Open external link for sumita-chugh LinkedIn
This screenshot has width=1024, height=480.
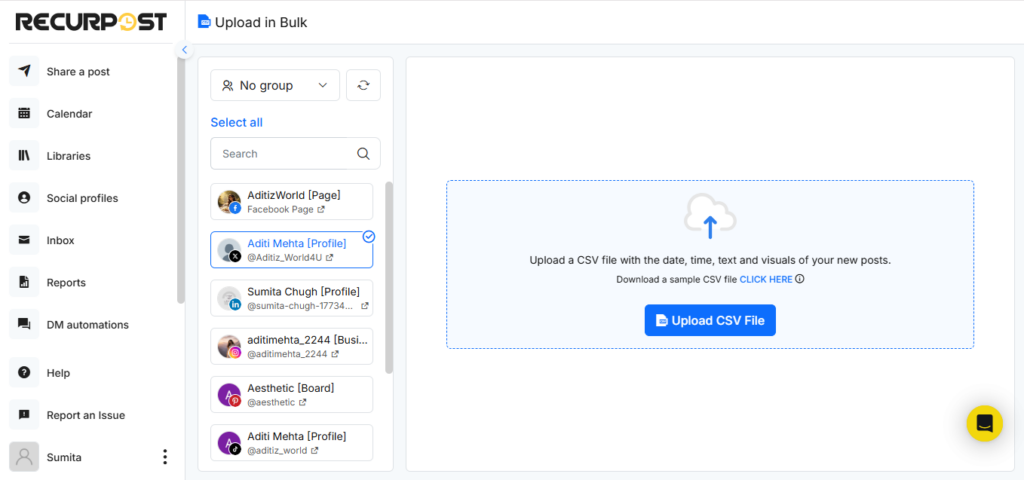[364, 306]
